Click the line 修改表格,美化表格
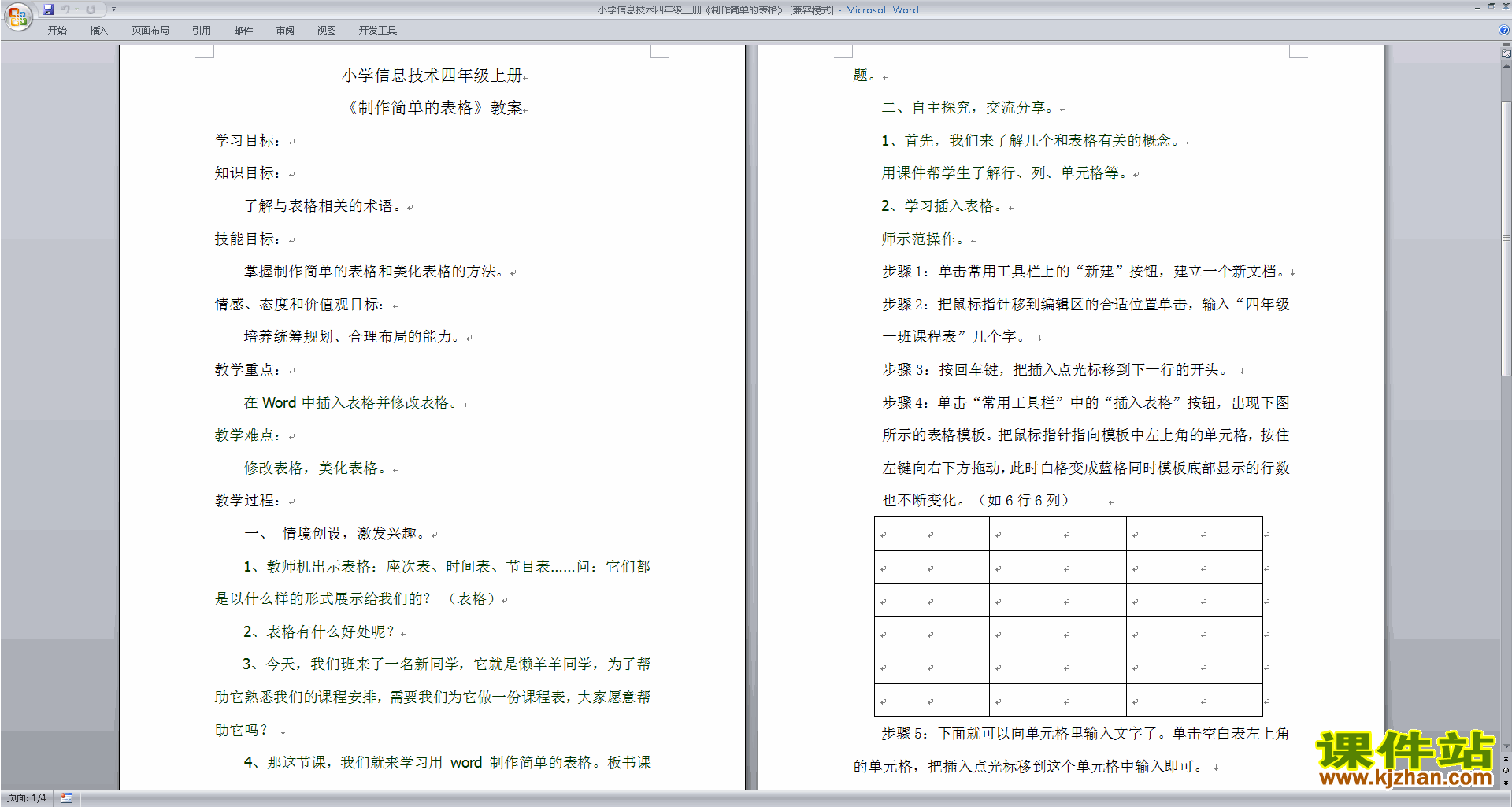Image resolution: width=1512 pixels, height=807 pixels. pyautogui.click(x=315, y=468)
